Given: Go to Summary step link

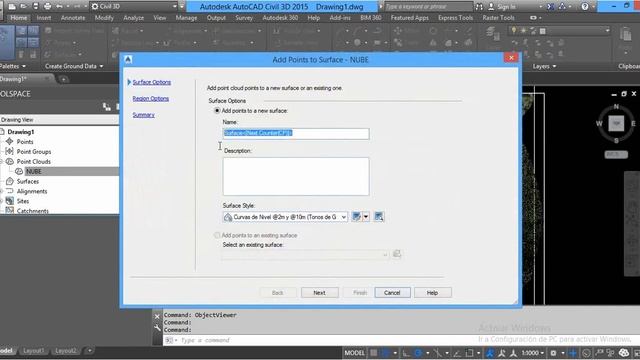Looking at the screenshot, I should click(x=144, y=115).
